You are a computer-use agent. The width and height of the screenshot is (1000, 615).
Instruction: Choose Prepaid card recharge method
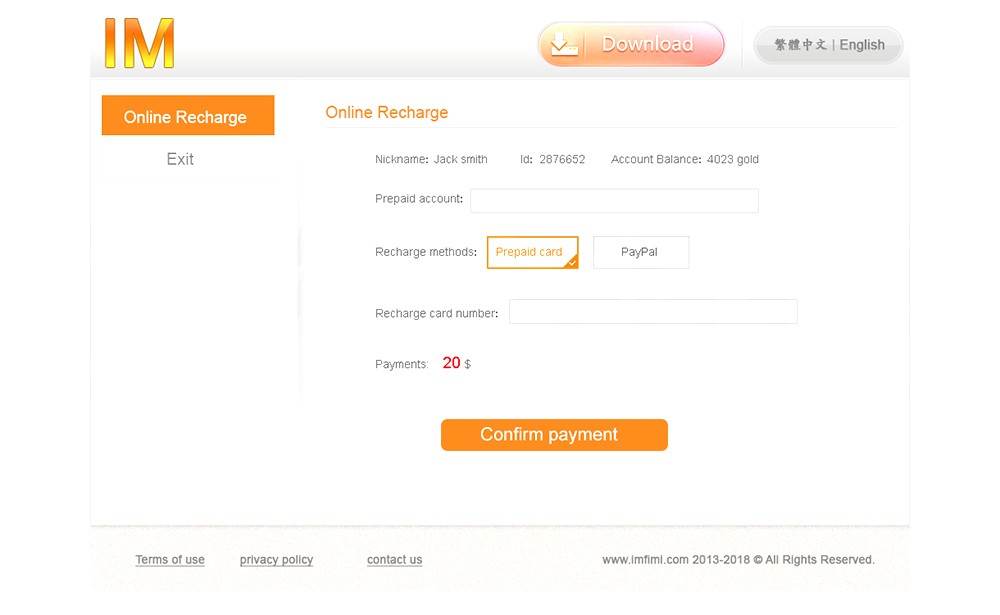click(529, 252)
